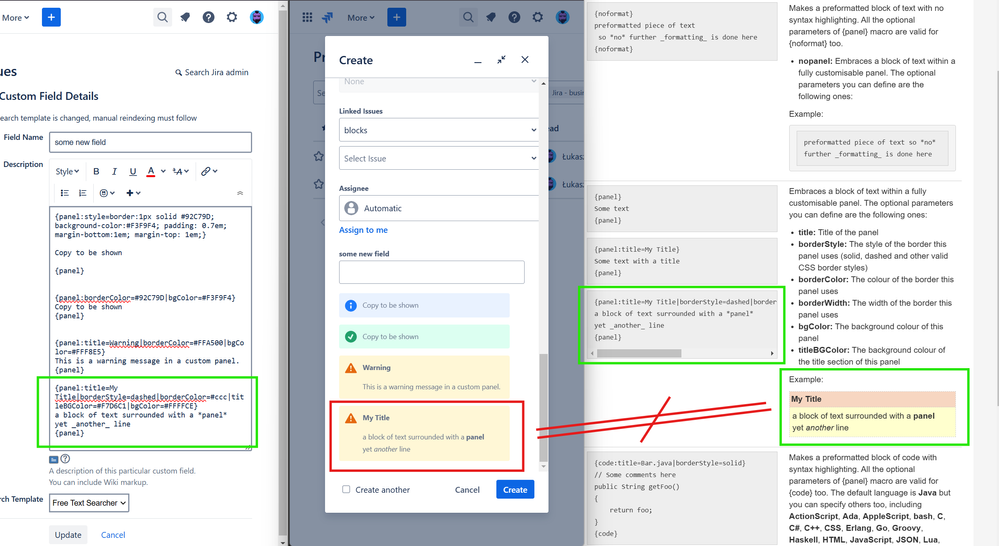Click Assignee Automatic field

tap(439, 208)
